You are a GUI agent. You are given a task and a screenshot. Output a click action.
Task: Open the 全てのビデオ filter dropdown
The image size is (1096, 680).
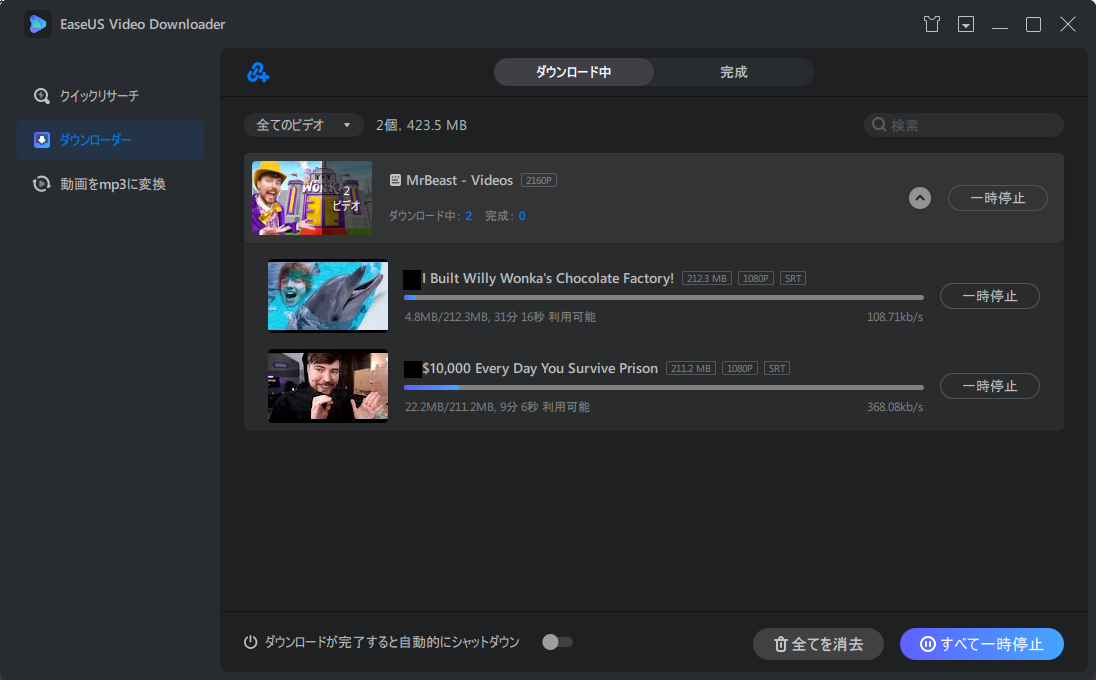tap(303, 124)
